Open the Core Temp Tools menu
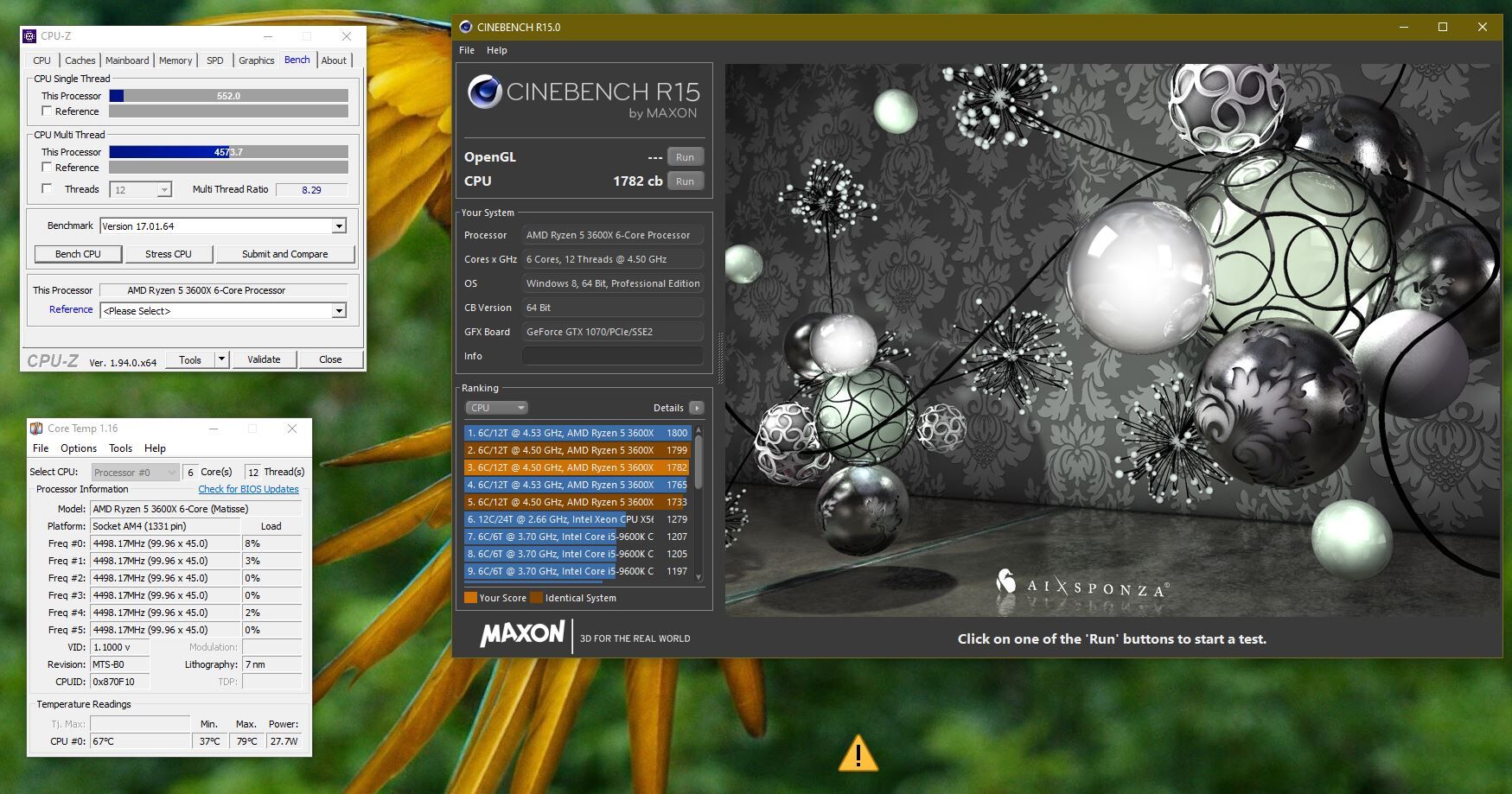This screenshot has height=794, width=1512. [x=120, y=448]
